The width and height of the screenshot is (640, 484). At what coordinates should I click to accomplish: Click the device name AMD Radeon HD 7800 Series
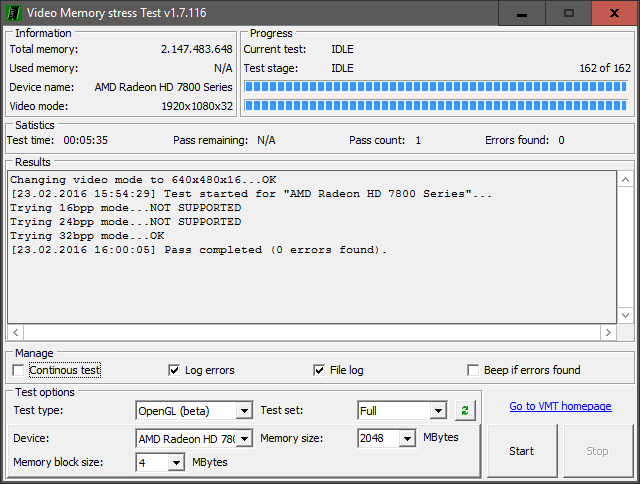tap(163, 87)
